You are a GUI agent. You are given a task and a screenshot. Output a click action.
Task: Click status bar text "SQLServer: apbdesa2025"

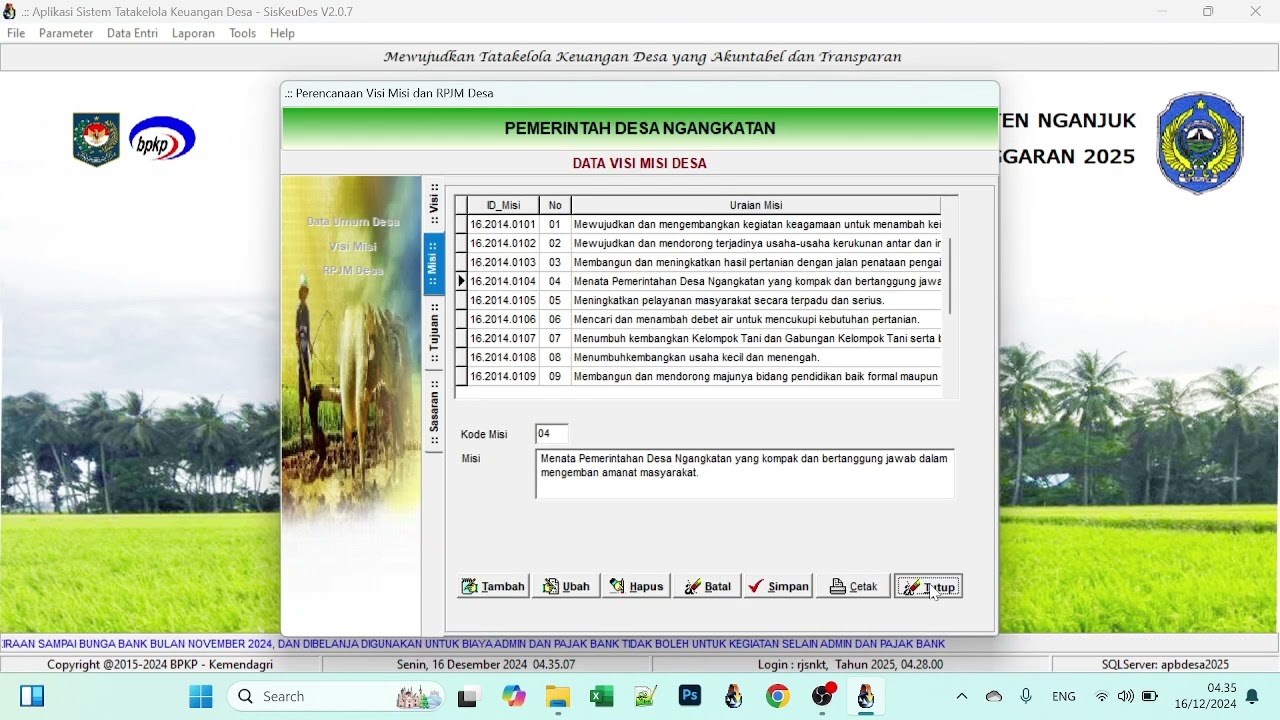click(1165, 665)
